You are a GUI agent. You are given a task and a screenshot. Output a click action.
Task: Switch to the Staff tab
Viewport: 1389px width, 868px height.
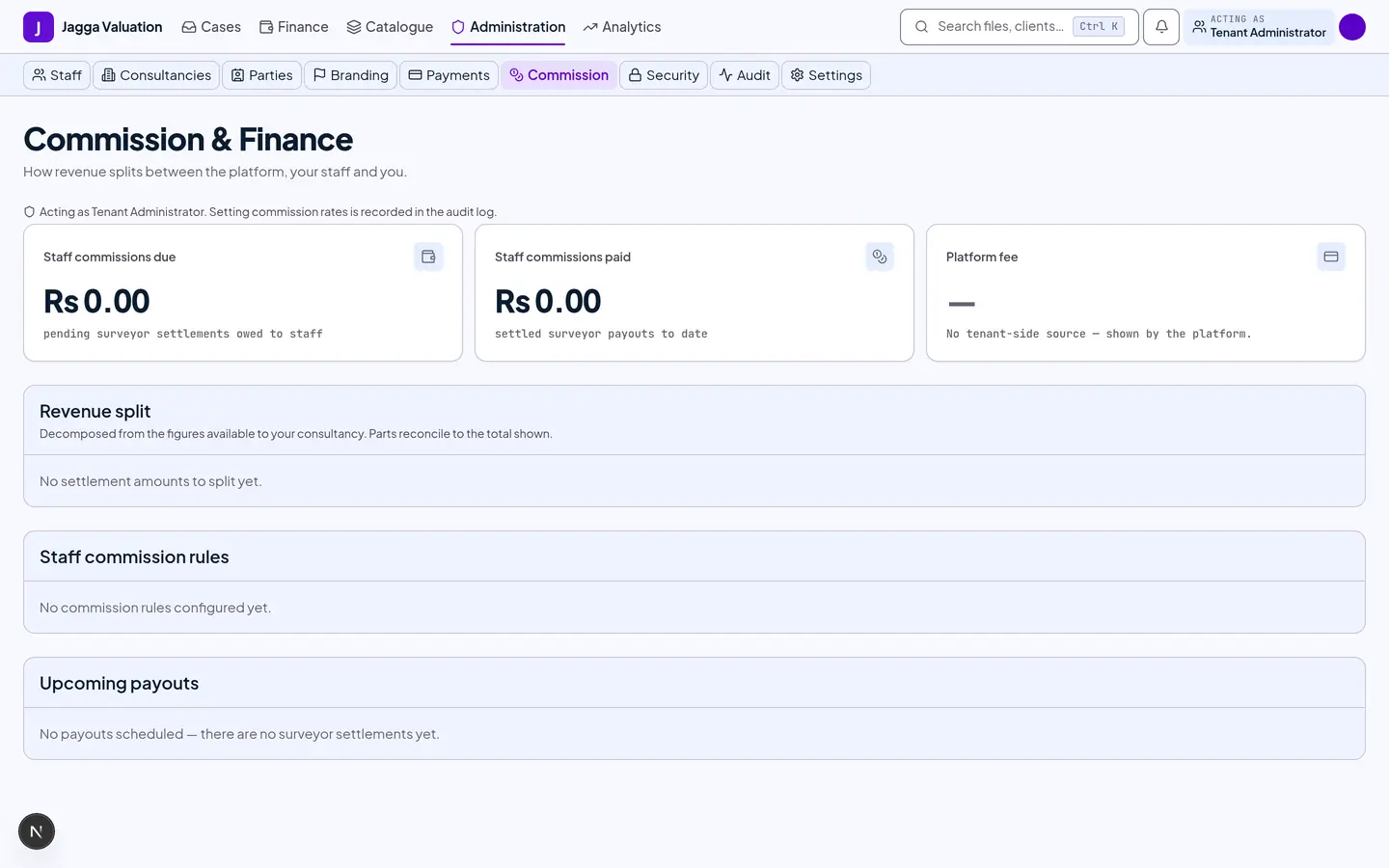click(57, 75)
